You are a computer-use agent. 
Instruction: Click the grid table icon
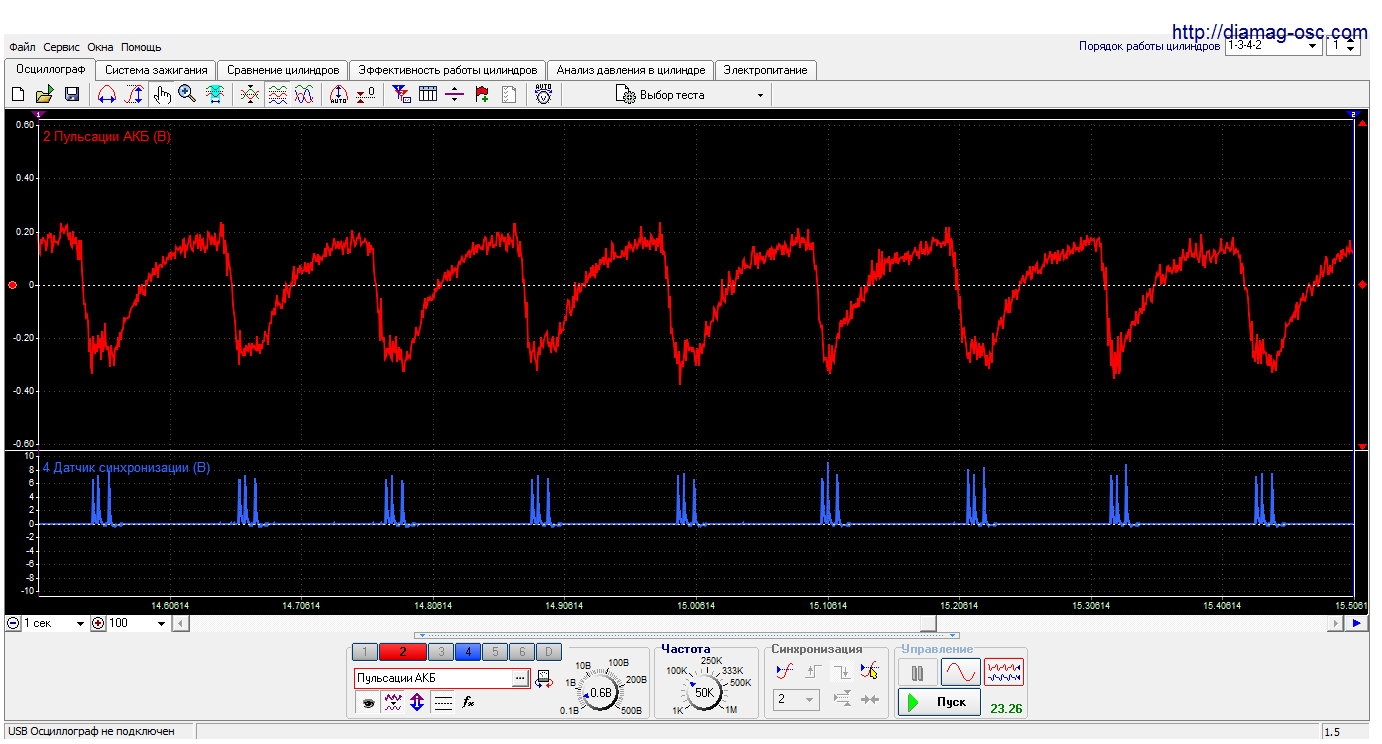[x=428, y=95]
